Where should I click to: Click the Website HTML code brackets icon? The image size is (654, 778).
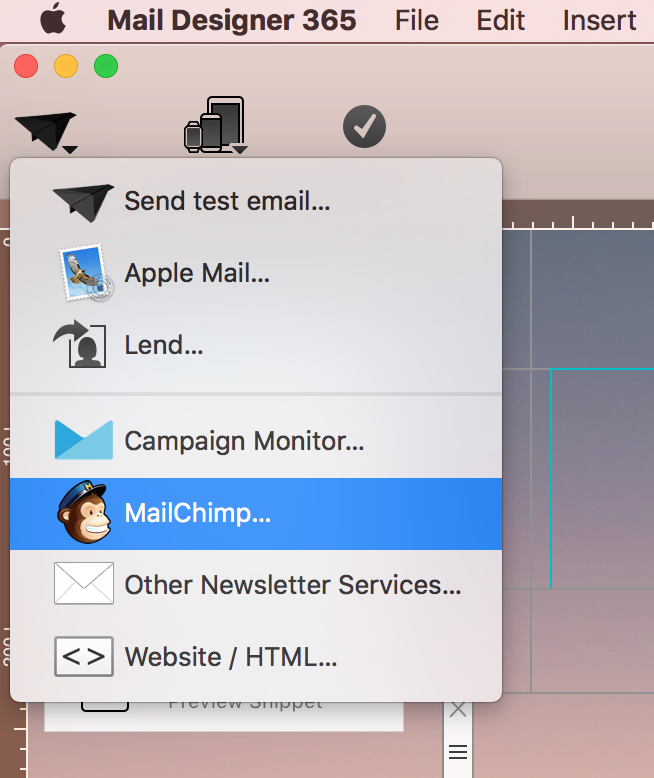click(x=83, y=656)
